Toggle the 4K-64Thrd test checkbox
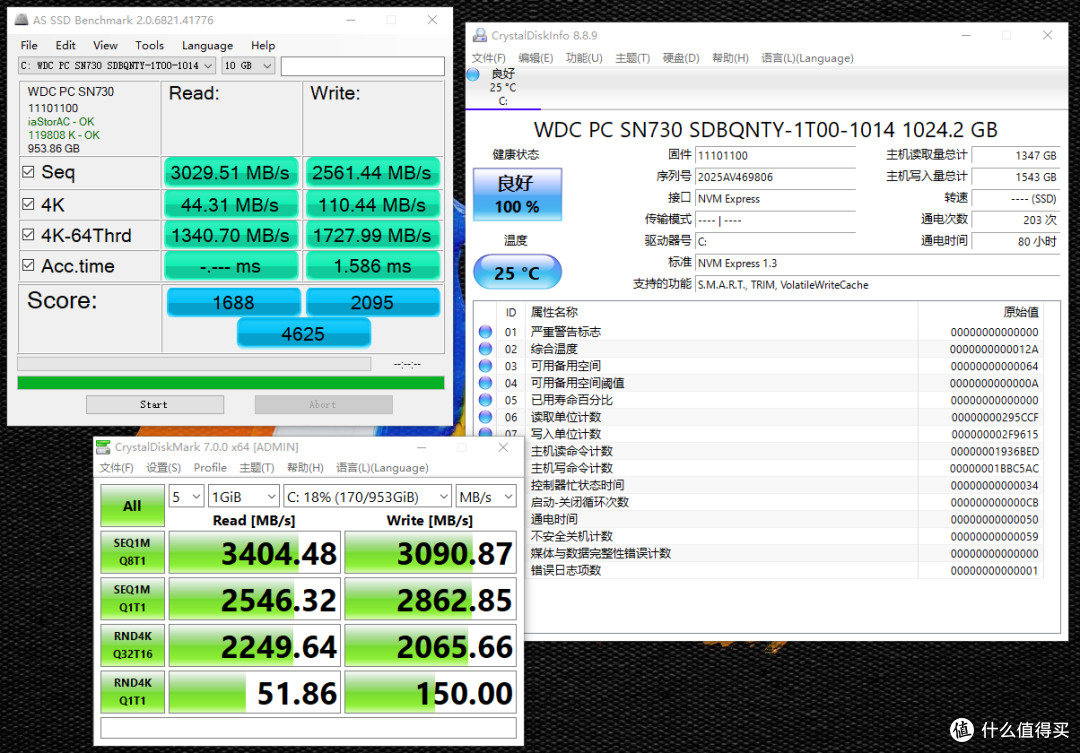The height and width of the screenshot is (753, 1080). tap(28, 235)
